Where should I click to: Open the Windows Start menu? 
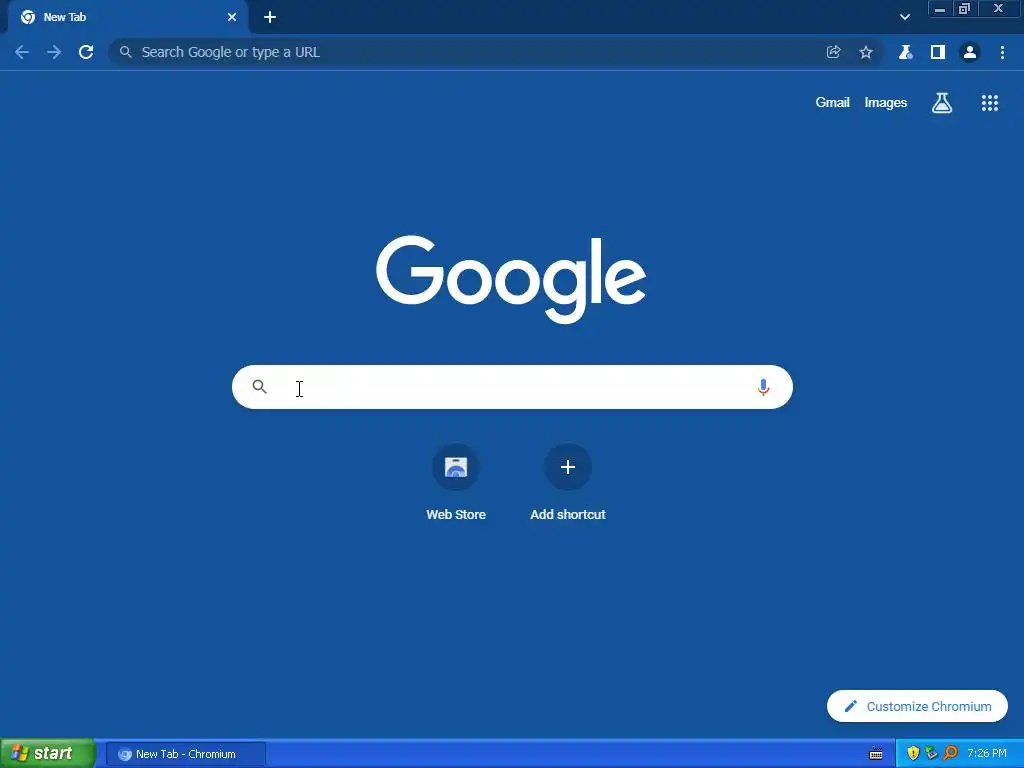click(48, 754)
